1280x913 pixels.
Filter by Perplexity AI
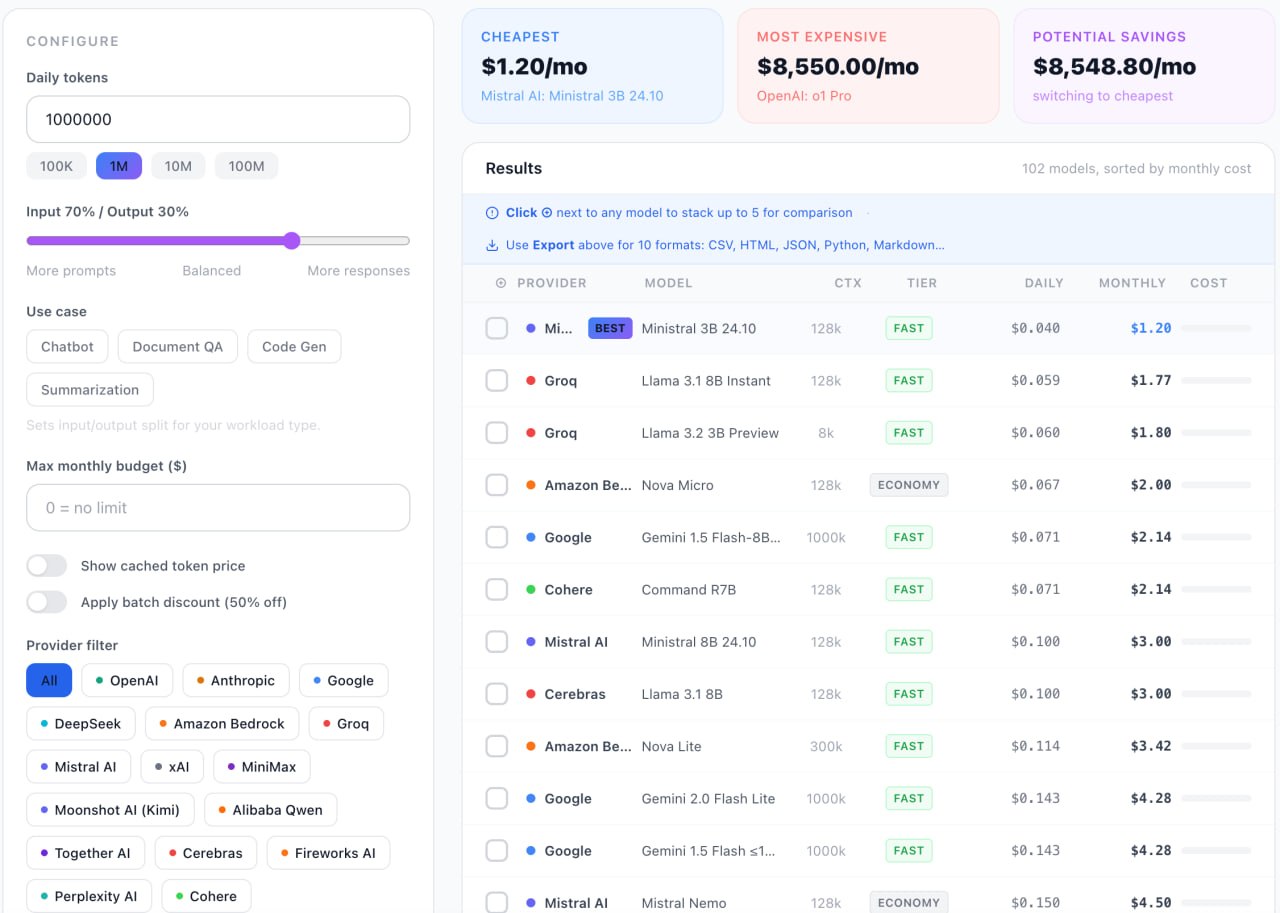pos(89,896)
